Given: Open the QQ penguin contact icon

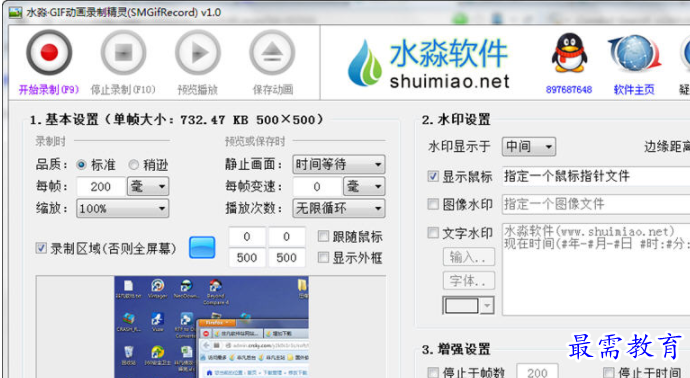Looking at the screenshot, I should [x=569, y=52].
